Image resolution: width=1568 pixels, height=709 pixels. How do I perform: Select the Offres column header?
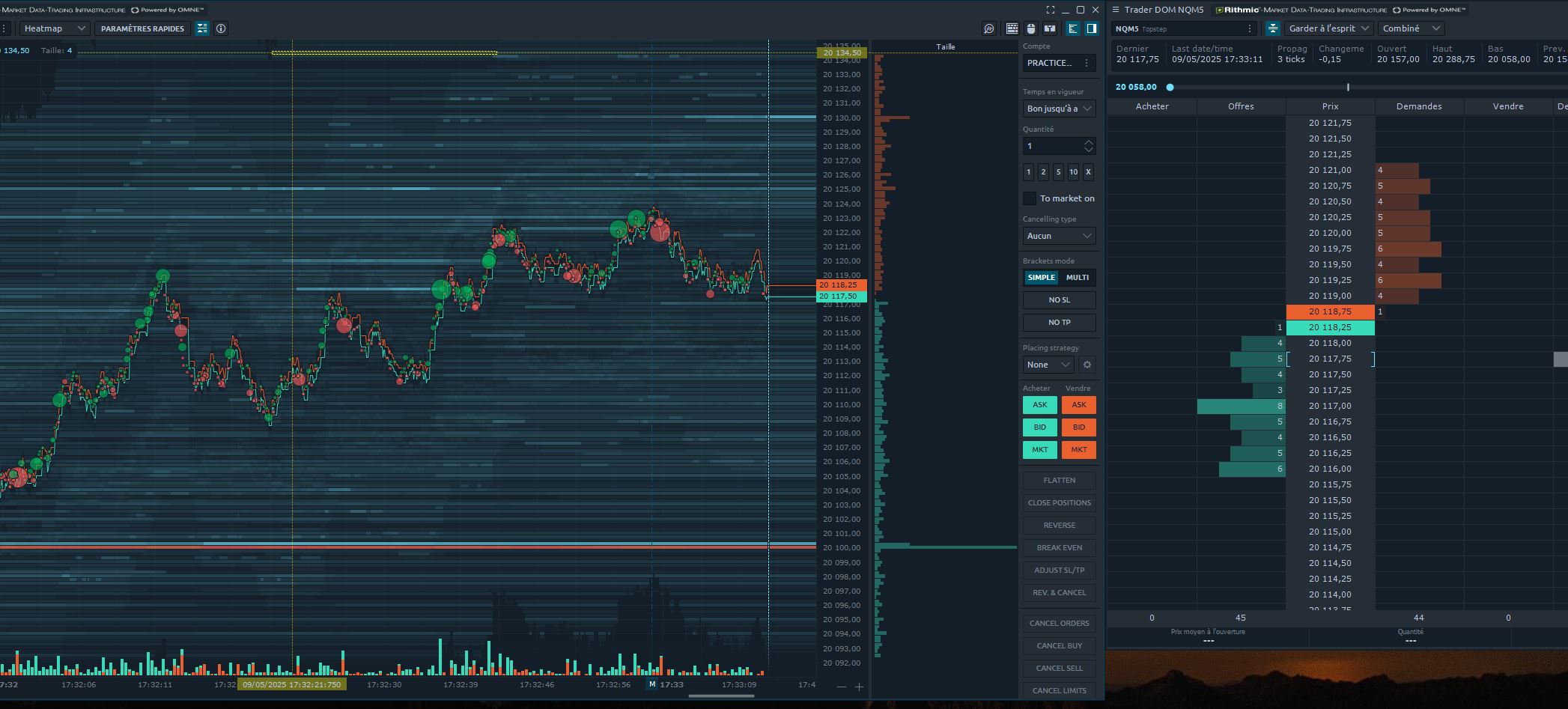point(1241,106)
